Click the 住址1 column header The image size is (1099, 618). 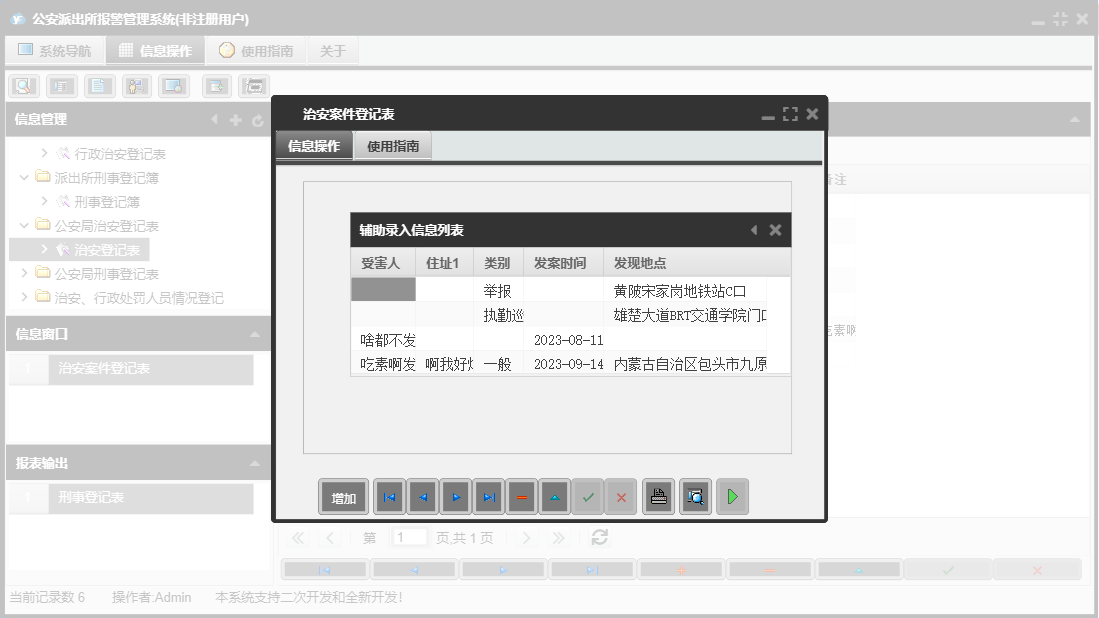(x=442, y=263)
